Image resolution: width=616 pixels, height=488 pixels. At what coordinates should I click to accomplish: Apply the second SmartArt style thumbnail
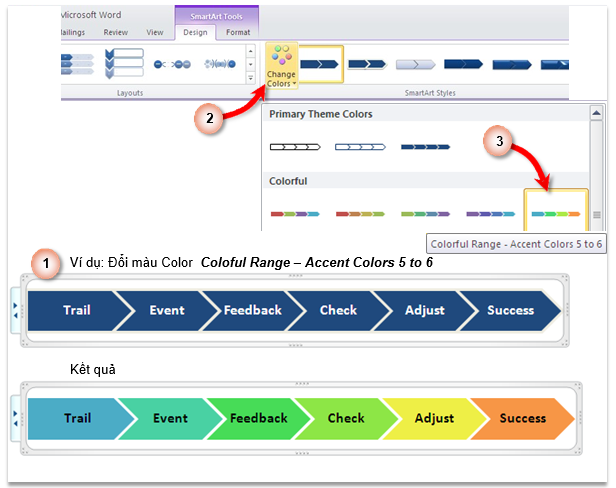368,64
